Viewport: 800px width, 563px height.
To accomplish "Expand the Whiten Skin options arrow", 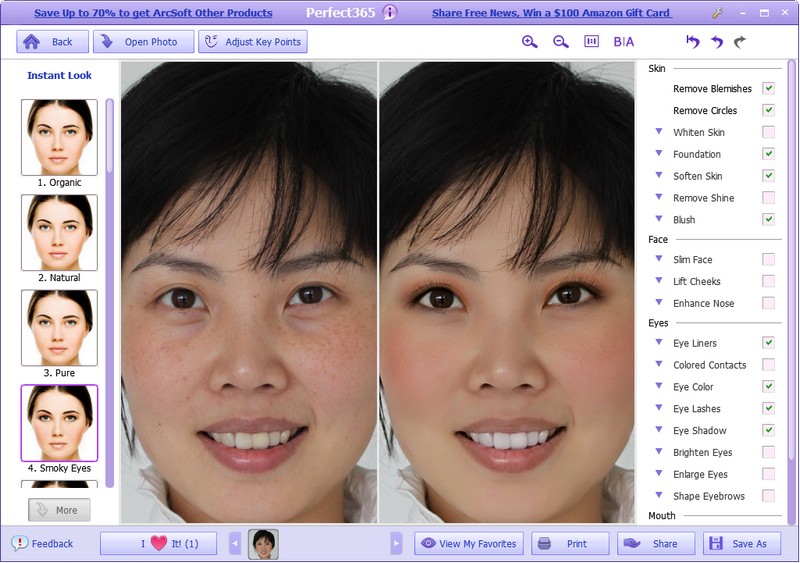I will coord(659,131).
